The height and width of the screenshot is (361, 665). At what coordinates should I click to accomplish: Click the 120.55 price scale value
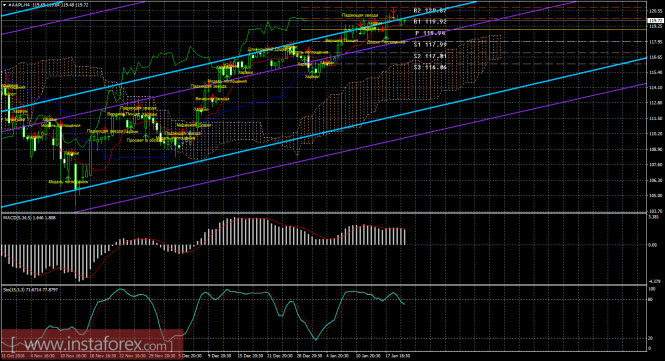(x=655, y=11)
